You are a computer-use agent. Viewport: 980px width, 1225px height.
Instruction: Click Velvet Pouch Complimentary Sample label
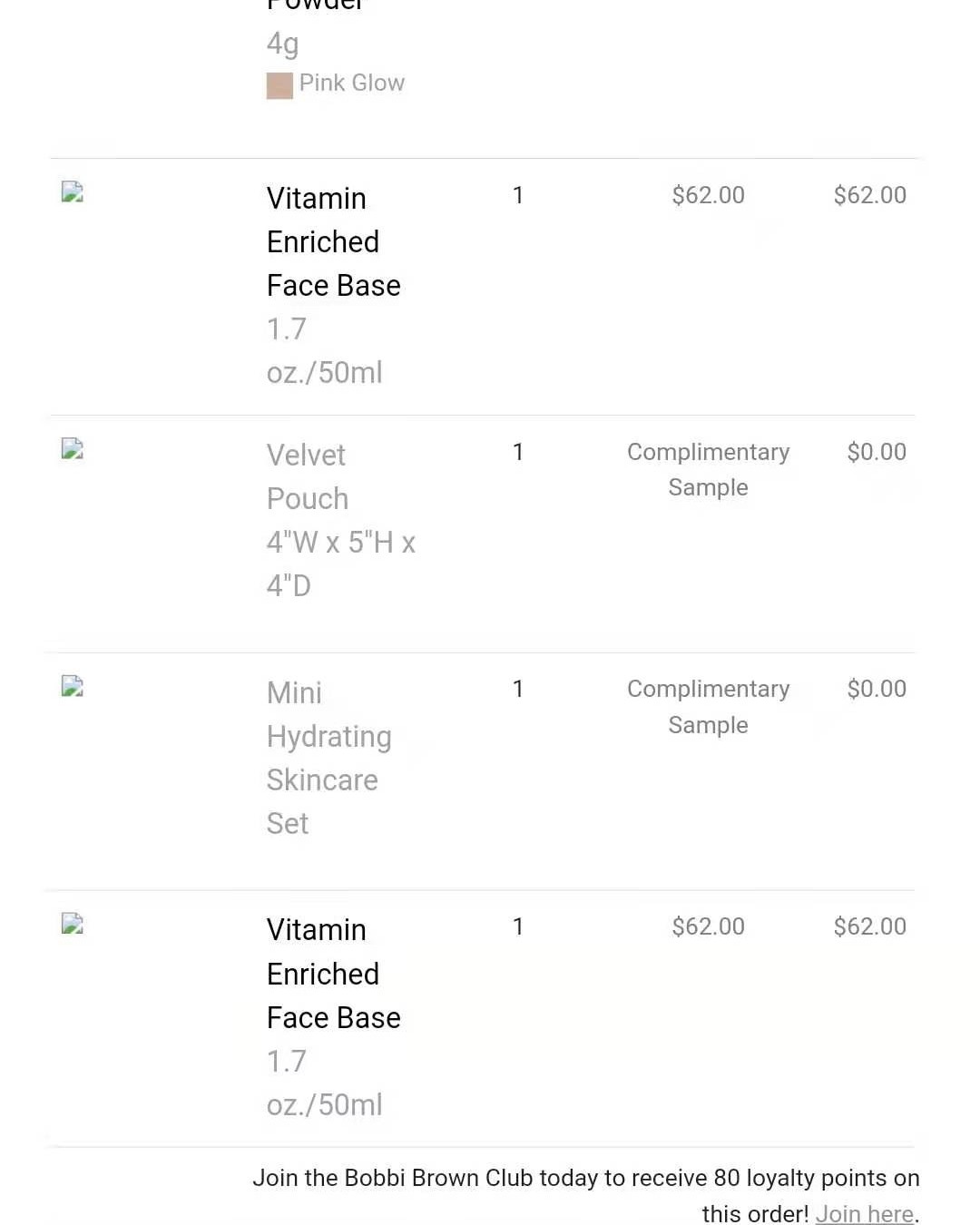click(x=708, y=469)
